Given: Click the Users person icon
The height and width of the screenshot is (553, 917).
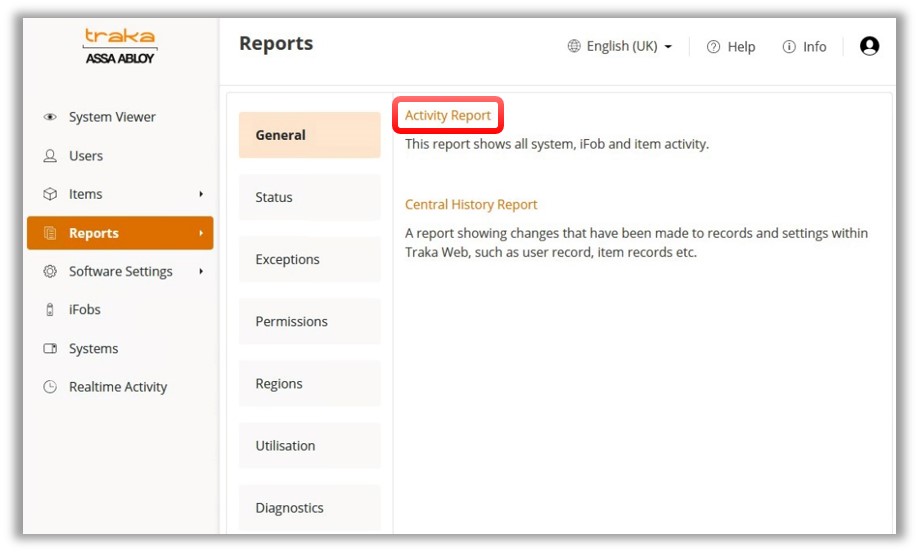Looking at the screenshot, I should click(50, 156).
